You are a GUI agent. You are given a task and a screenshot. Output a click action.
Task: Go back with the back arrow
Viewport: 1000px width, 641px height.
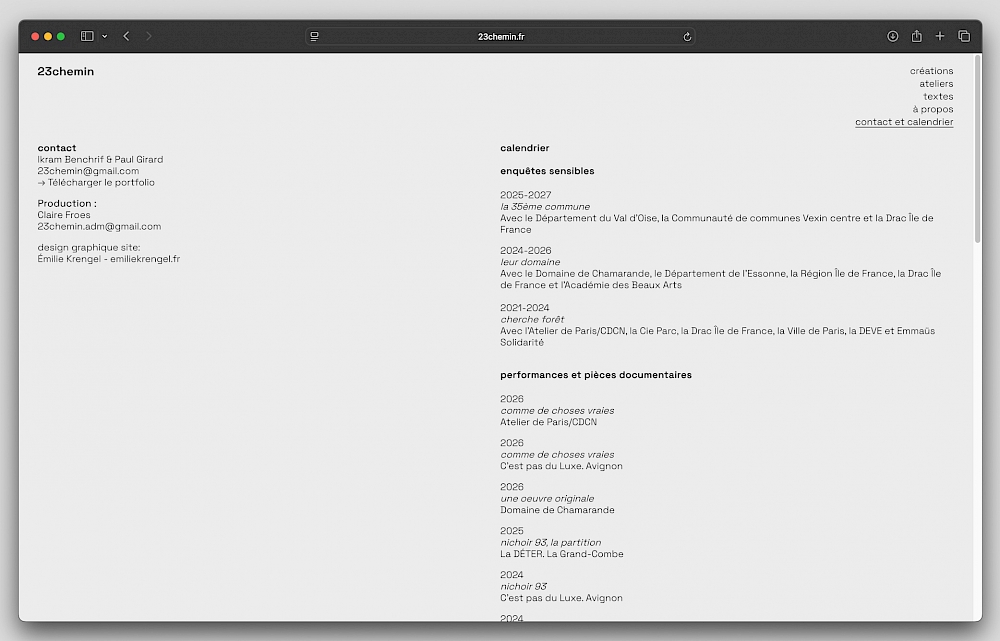click(x=126, y=36)
